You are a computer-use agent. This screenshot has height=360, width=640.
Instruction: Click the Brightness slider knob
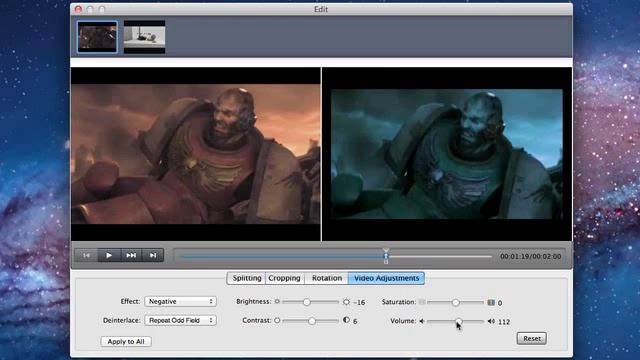[307, 302]
